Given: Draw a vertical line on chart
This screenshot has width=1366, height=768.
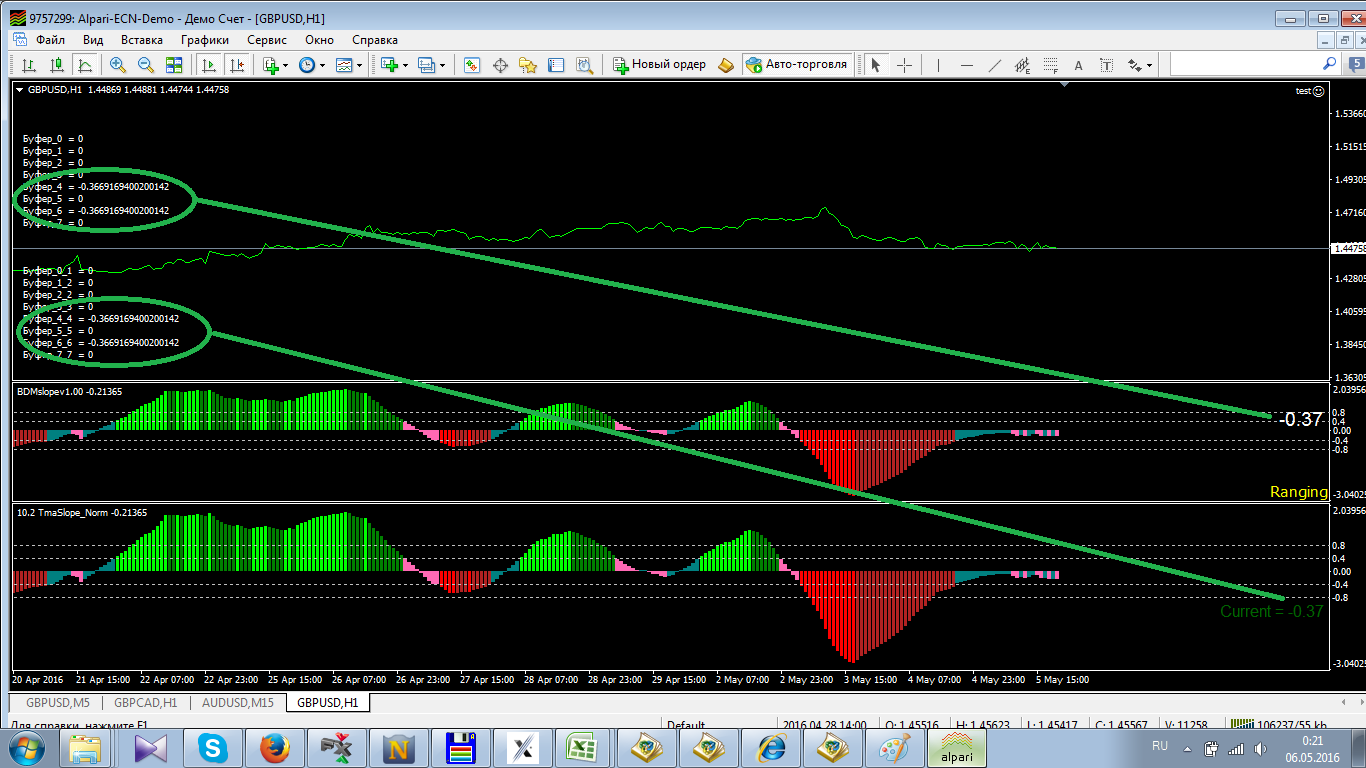Looking at the screenshot, I should click(938, 65).
